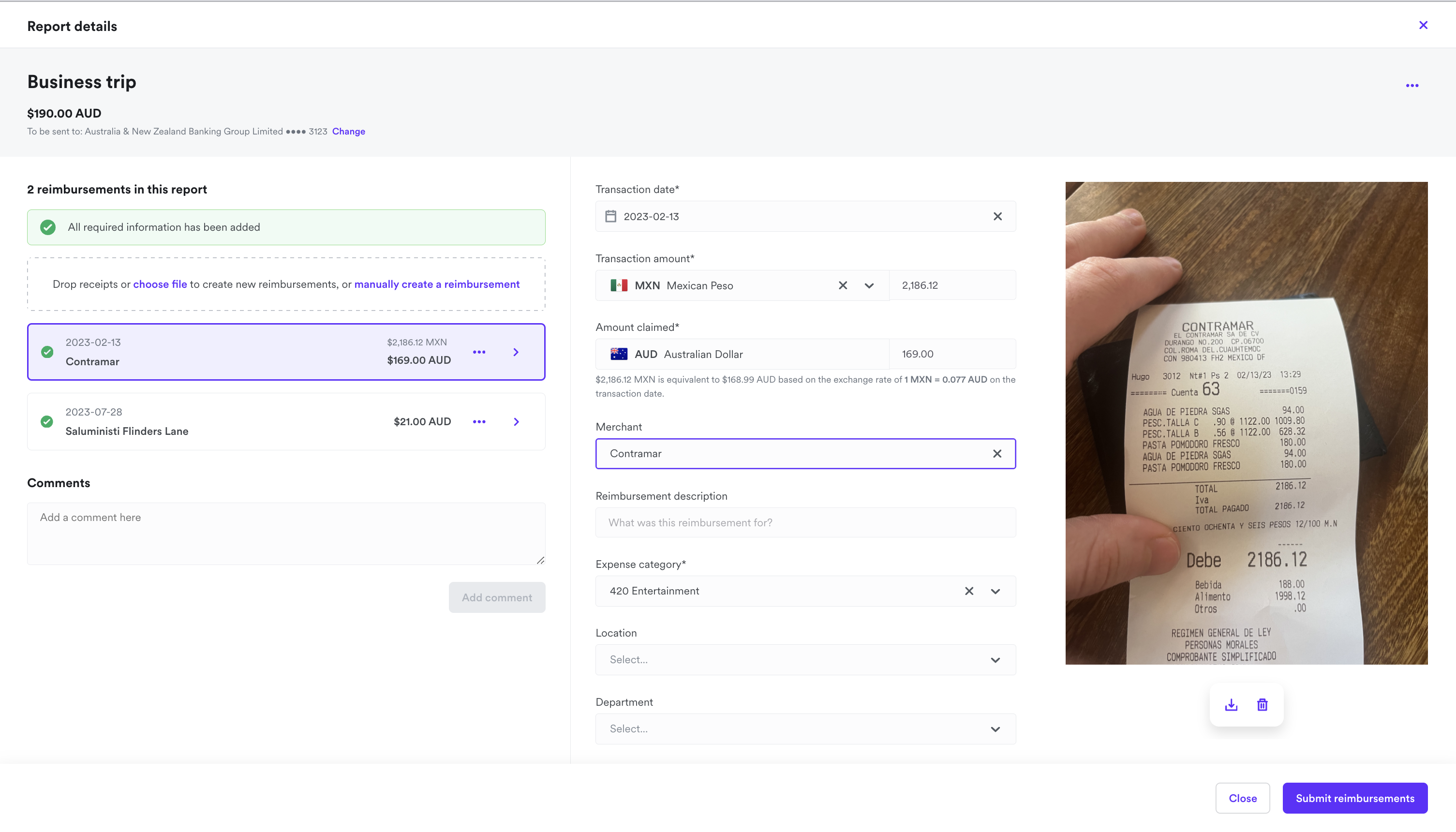Delete the receipt with the trash icon
Viewport: 1456px width, 832px height.
1263,705
